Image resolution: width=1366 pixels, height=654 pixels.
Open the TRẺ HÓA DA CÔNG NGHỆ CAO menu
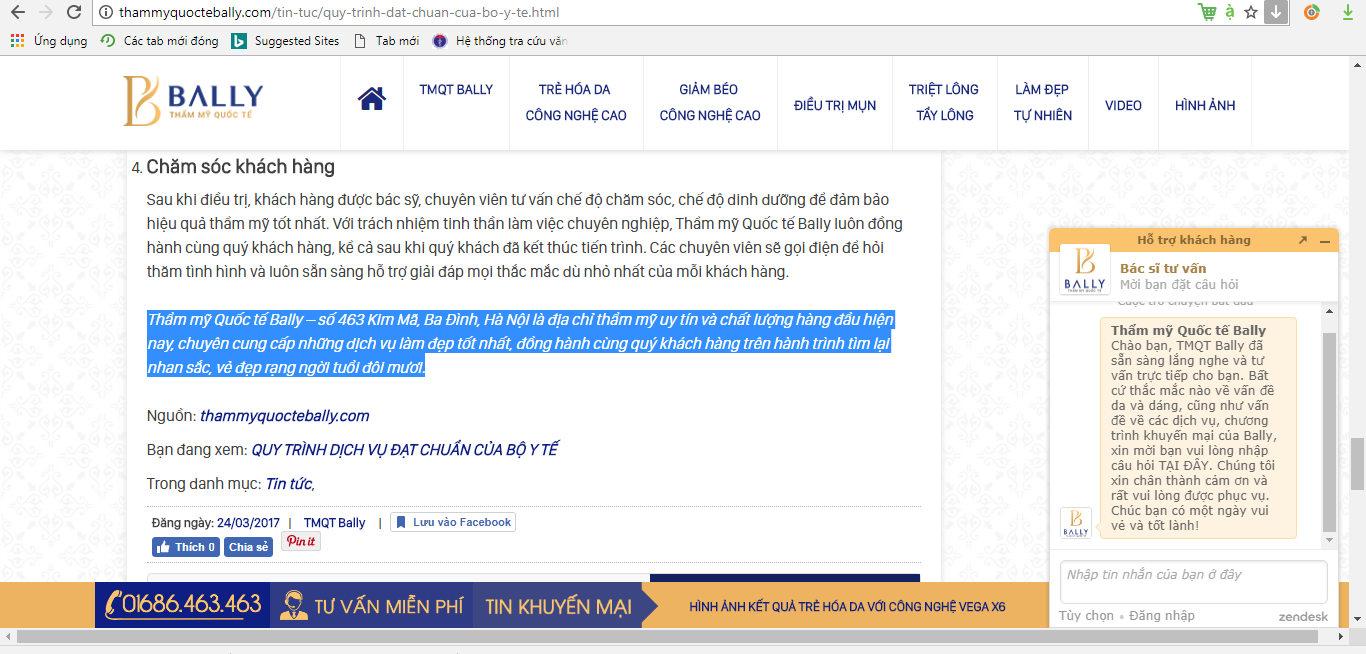(x=576, y=102)
